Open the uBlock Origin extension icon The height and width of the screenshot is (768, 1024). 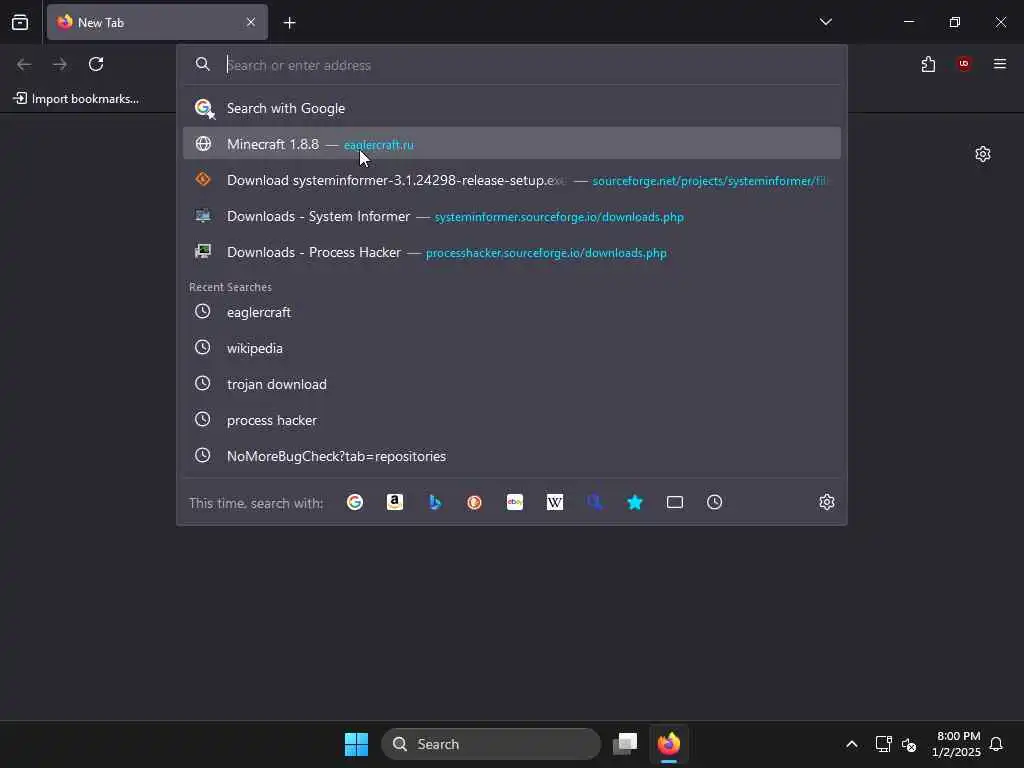pos(964,64)
